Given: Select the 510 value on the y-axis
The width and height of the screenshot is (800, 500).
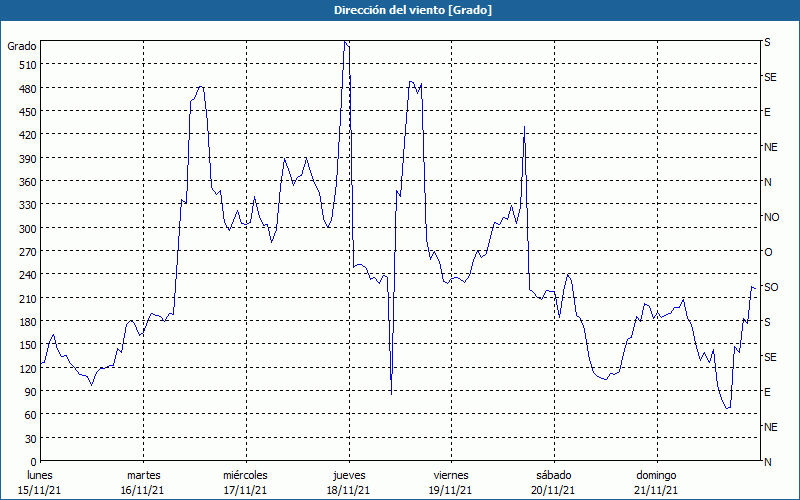Looking at the screenshot, I should pyautogui.click(x=28, y=65).
